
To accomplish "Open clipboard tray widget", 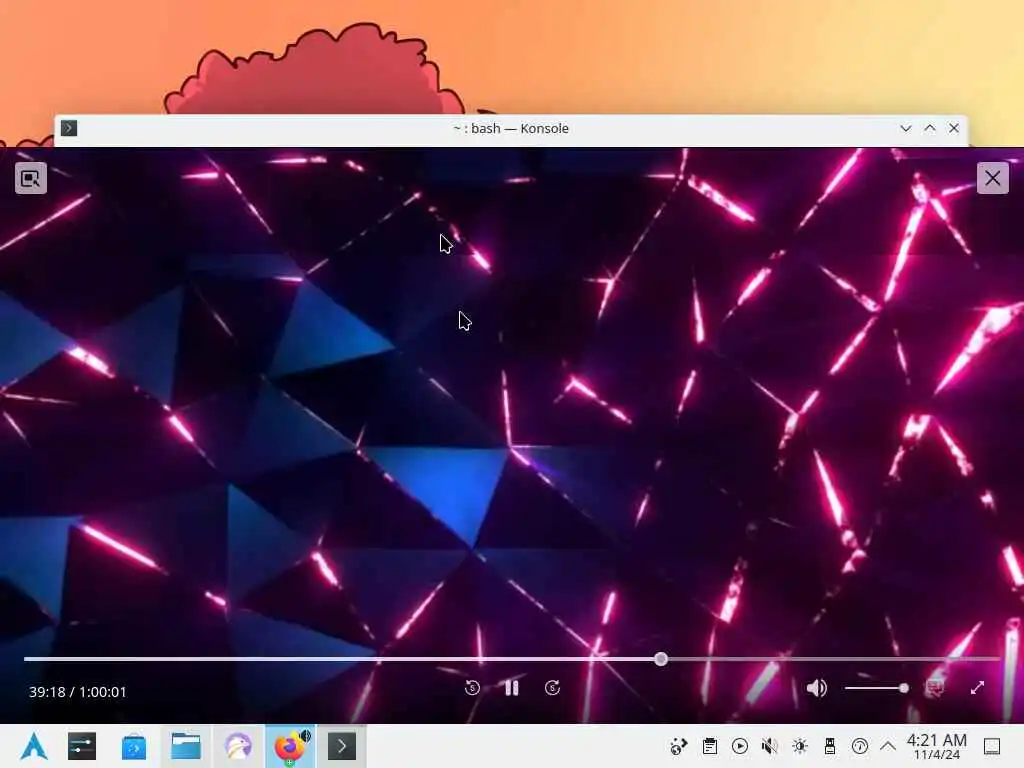I will pos(710,746).
